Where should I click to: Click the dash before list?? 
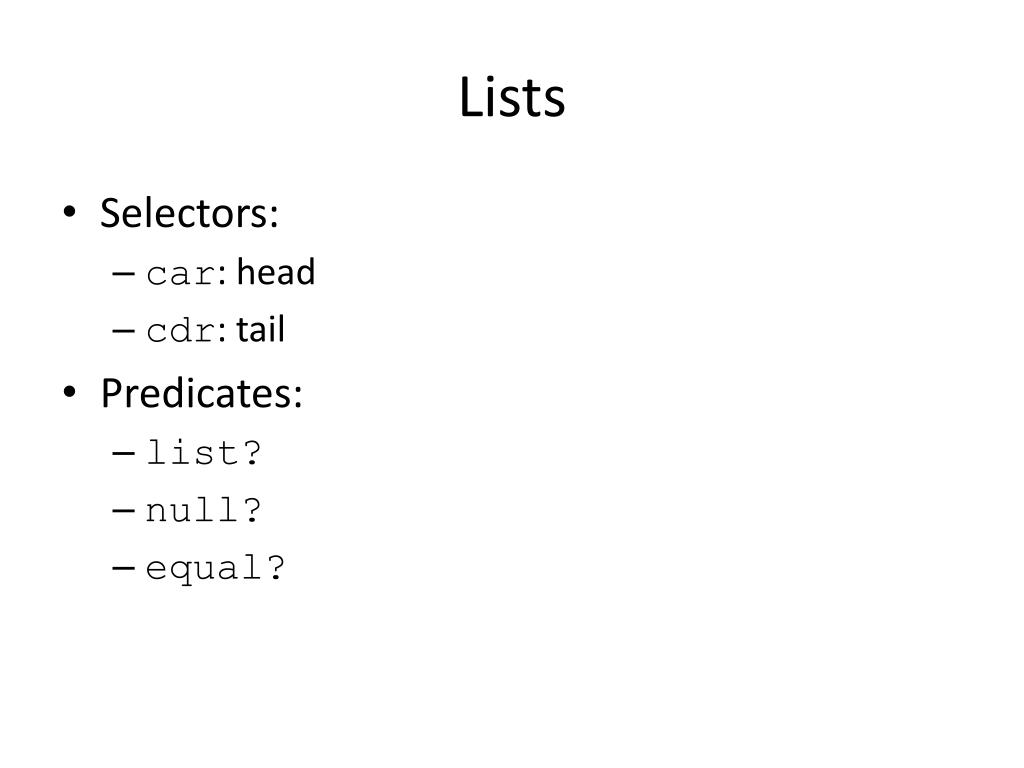pyautogui.click(x=123, y=453)
